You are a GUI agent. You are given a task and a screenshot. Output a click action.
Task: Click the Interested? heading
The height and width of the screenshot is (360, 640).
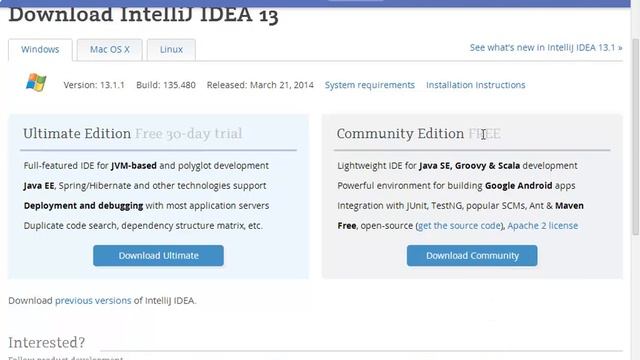tap(47, 342)
